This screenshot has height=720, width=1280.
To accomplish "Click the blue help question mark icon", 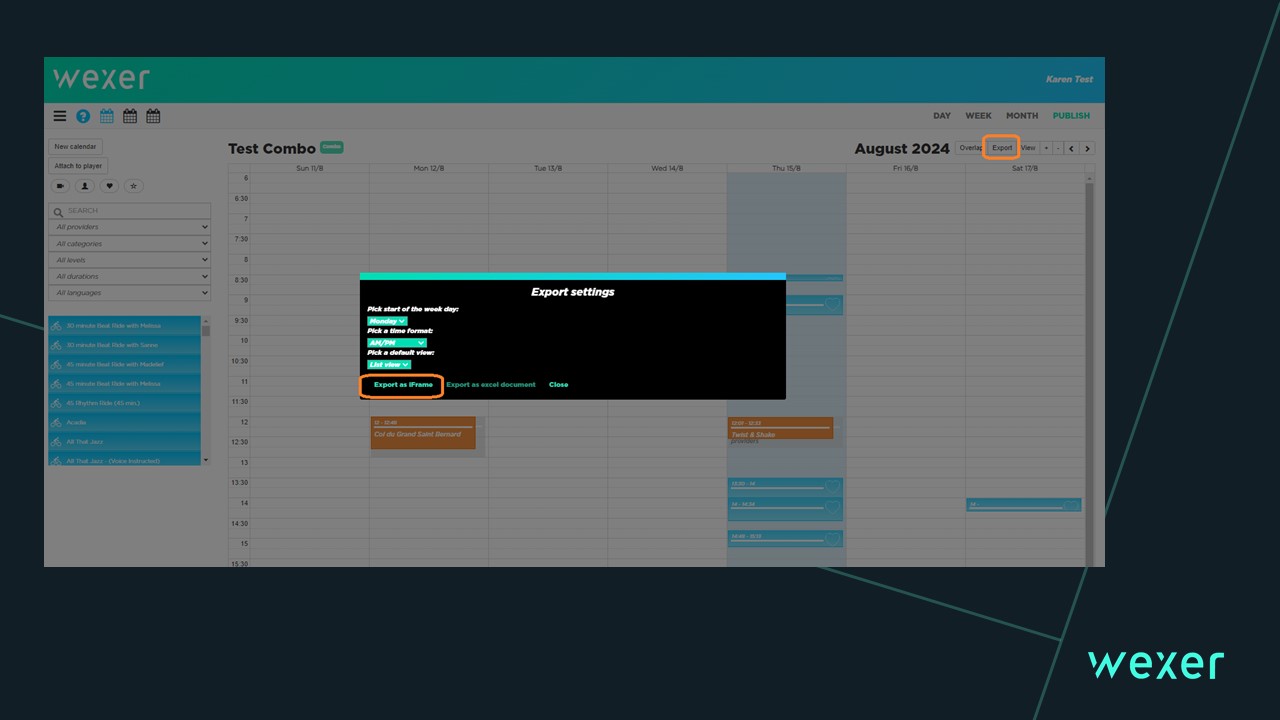I will coord(83,116).
